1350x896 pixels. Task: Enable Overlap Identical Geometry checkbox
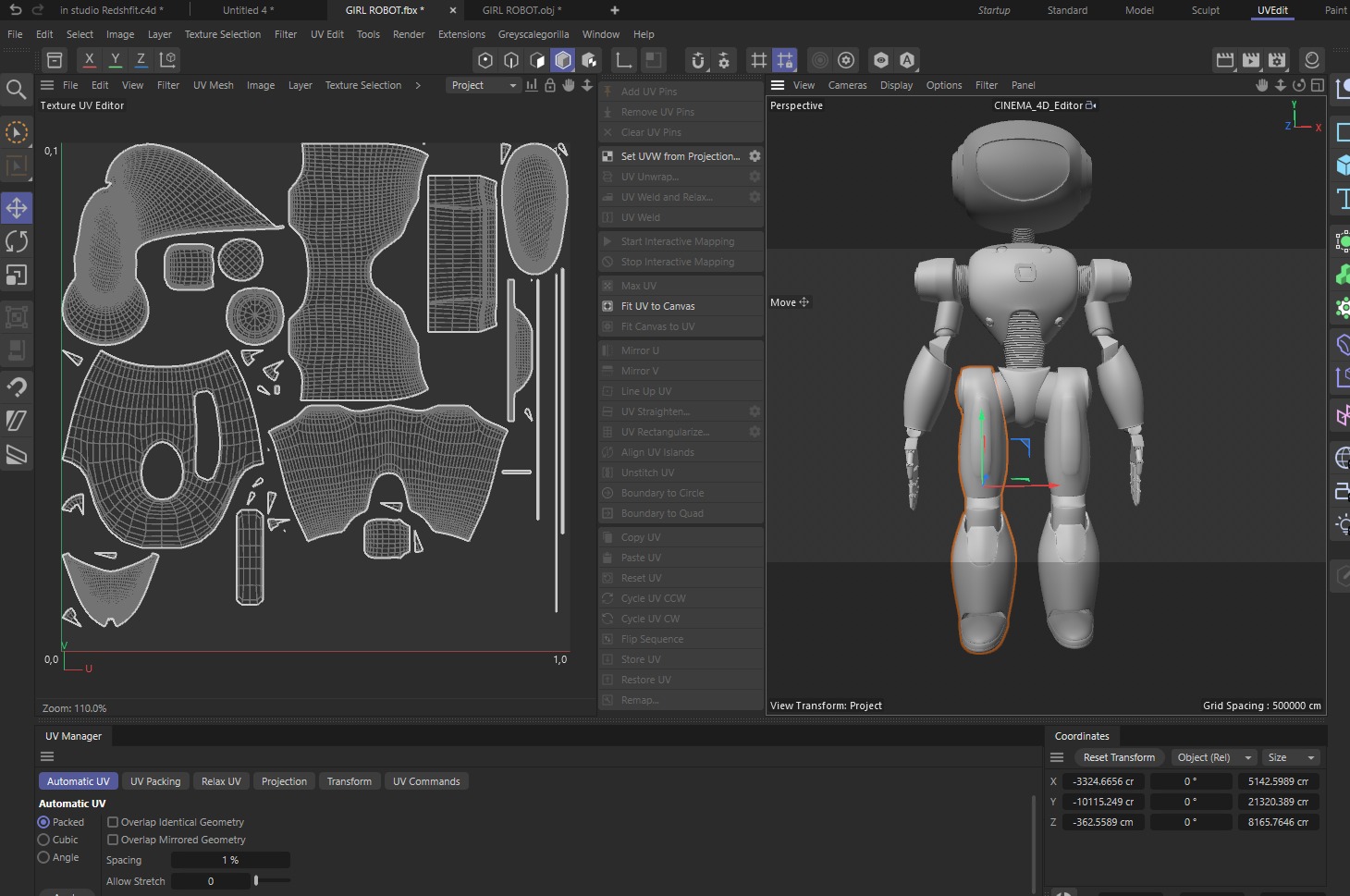[113, 822]
